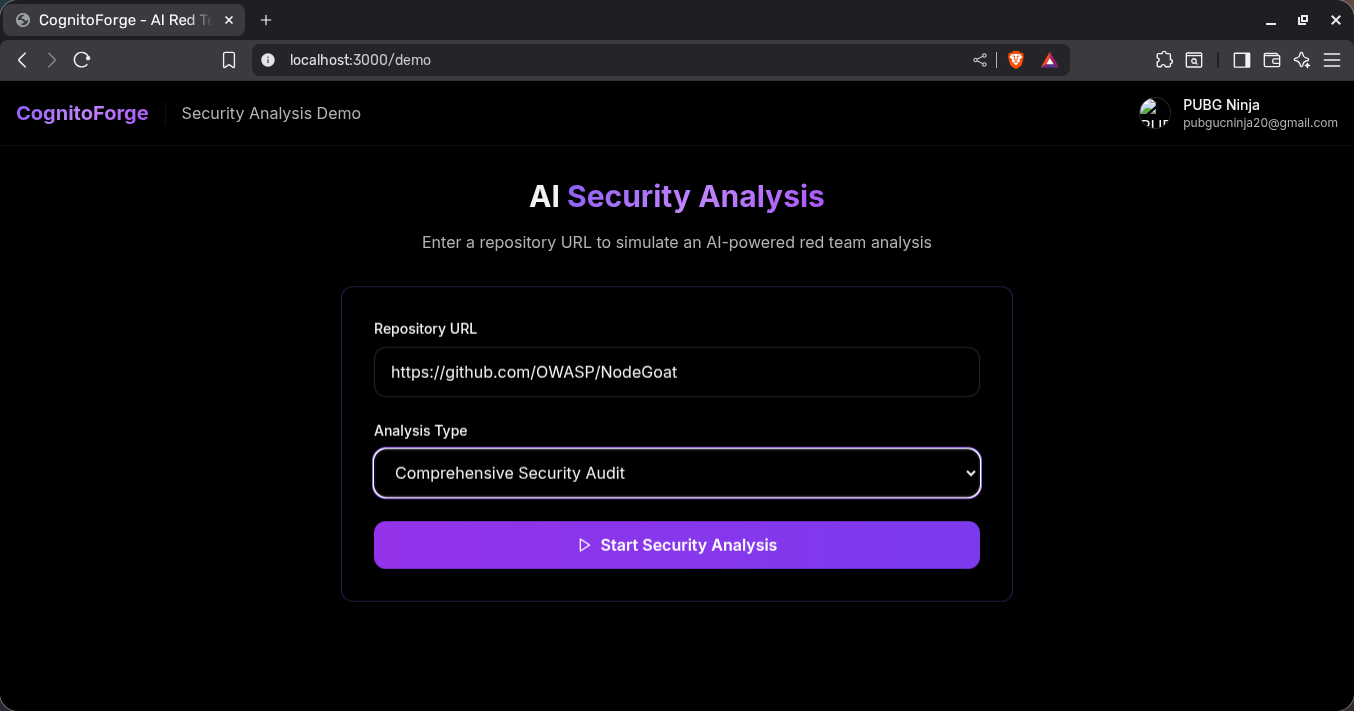The width and height of the screenshot is (1354, 711).
Task: Focus the Repository URL input field
Action: pyautogui.click(x=677, y=372)
